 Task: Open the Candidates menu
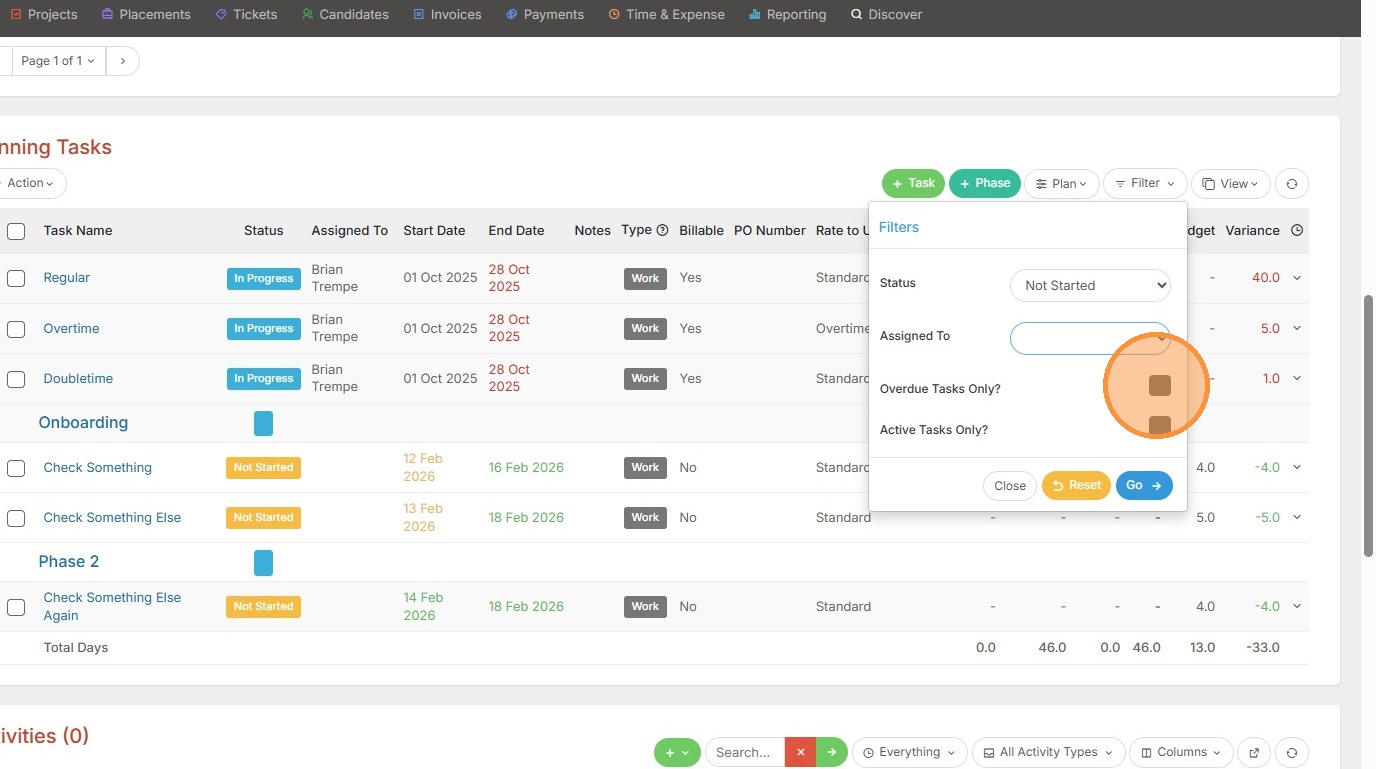pyautogui.click(x=345, y=14)
